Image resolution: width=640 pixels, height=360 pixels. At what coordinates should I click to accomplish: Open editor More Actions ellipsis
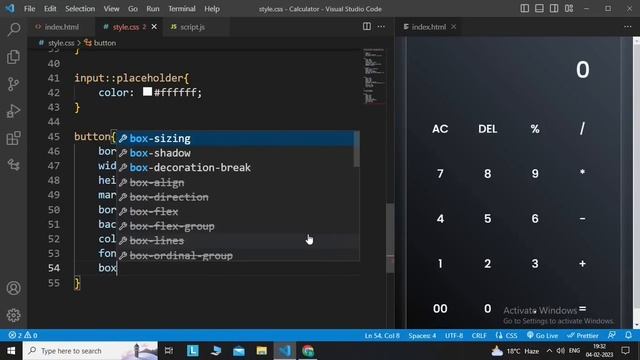[x=381, y=27]
